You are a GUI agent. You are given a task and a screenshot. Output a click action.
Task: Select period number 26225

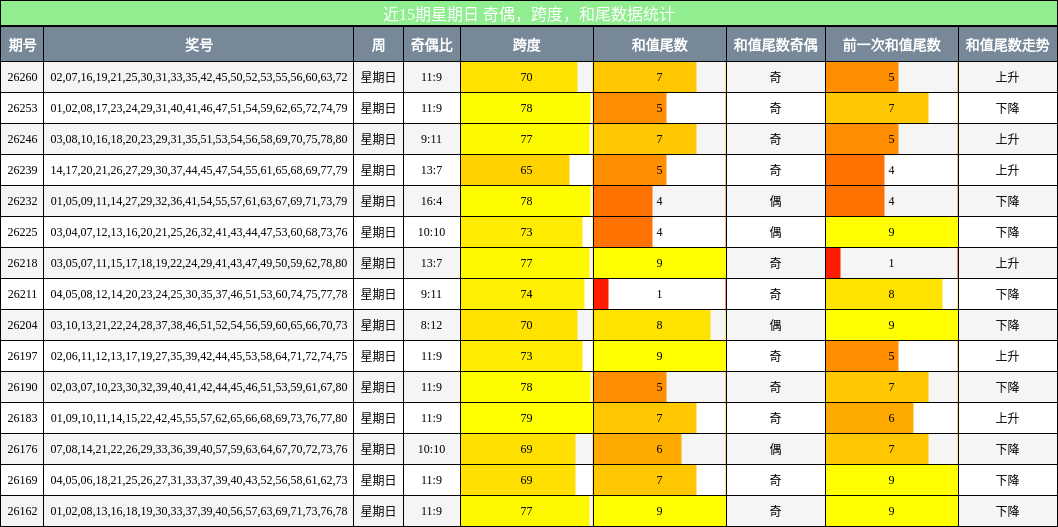[x=22, y=232]
